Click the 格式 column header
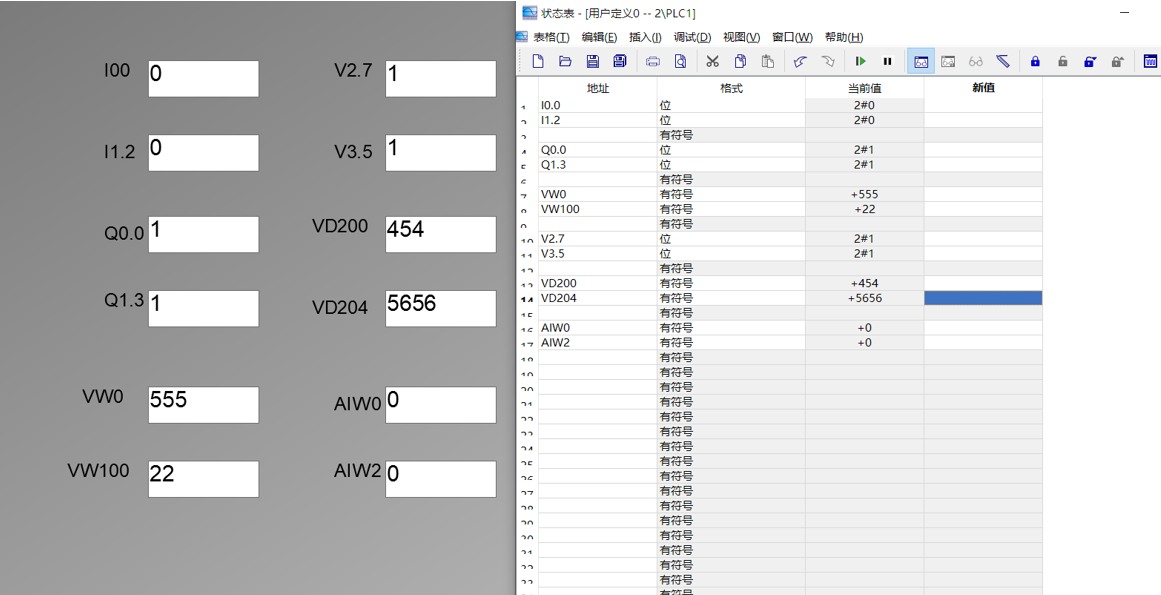This screenshot has height=595, width=1161. click(731, 88)
